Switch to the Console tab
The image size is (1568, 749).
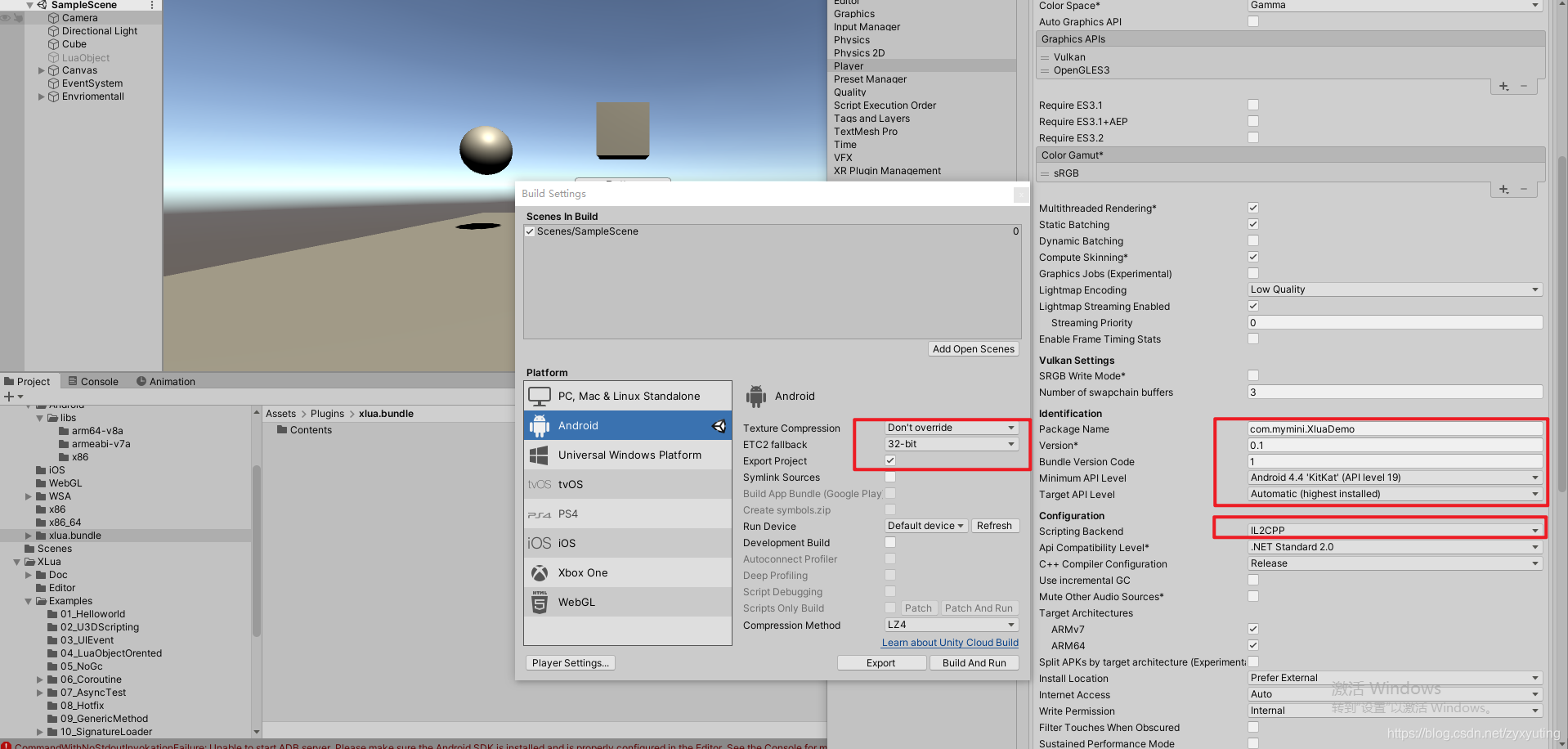point(93,381)
